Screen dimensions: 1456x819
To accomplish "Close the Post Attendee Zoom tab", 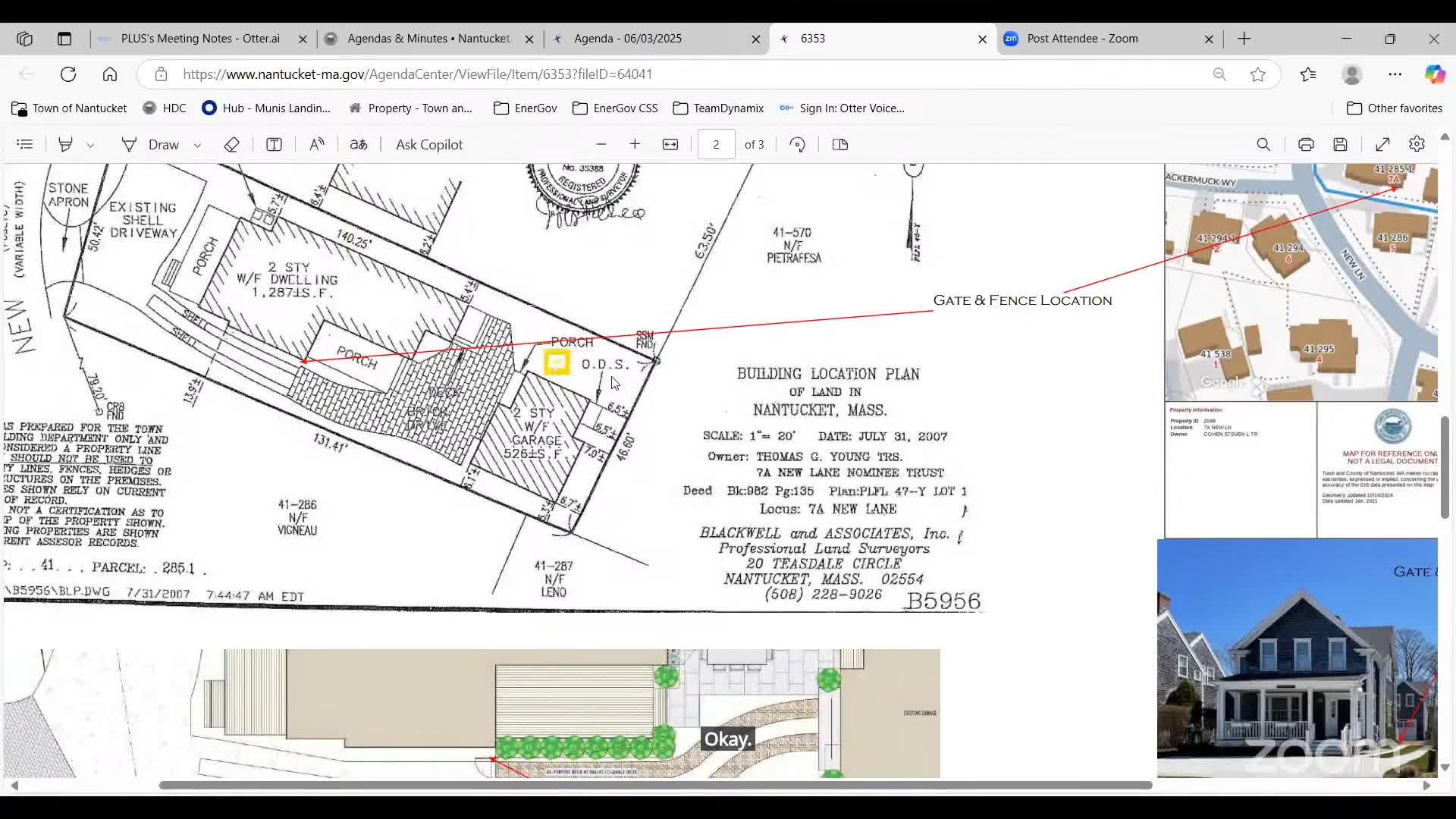I will [1209, 39].
